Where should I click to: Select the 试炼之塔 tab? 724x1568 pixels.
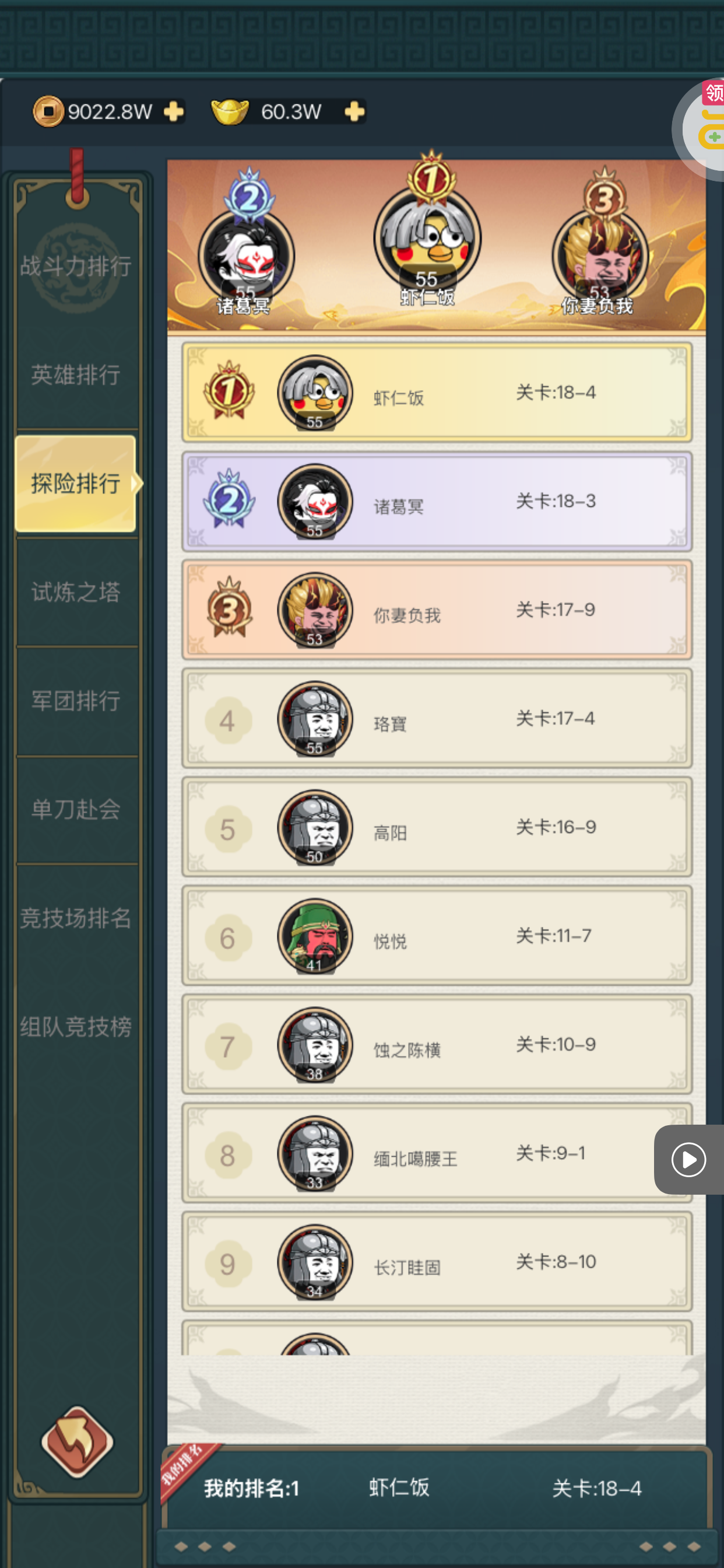76,592
